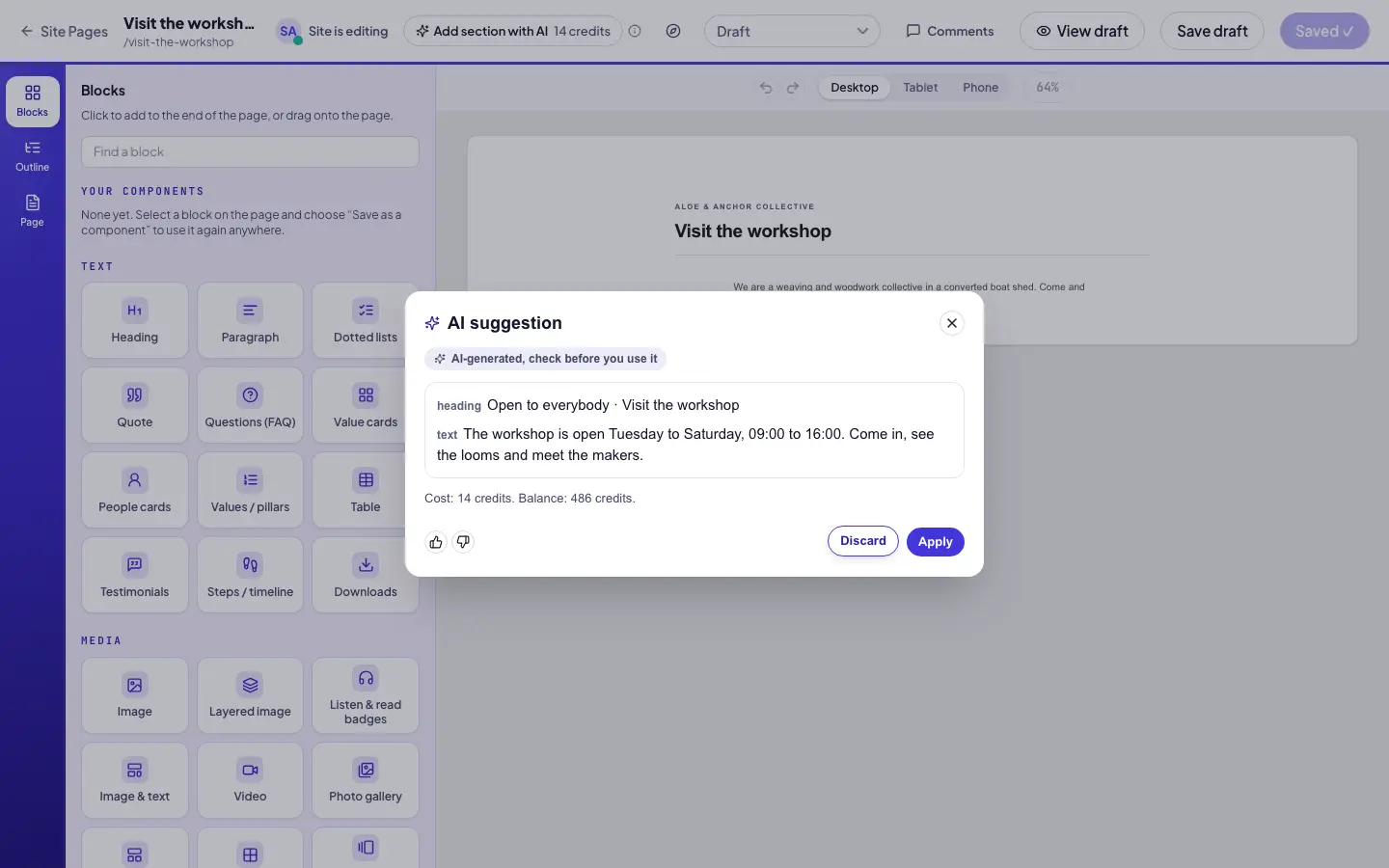The image size is (1389, 868).
Task: Add a Dotted lists block
Action: [366, 320]
